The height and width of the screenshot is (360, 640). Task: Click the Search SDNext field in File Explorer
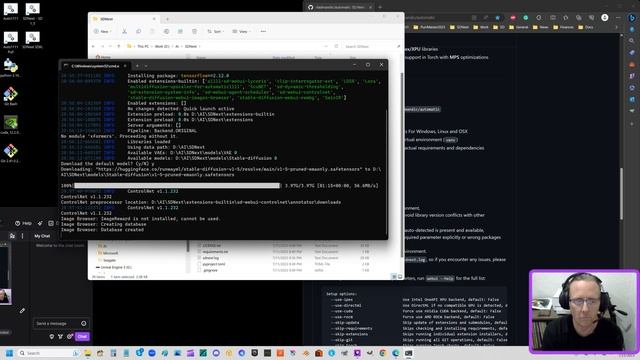(x=369, y=47)
